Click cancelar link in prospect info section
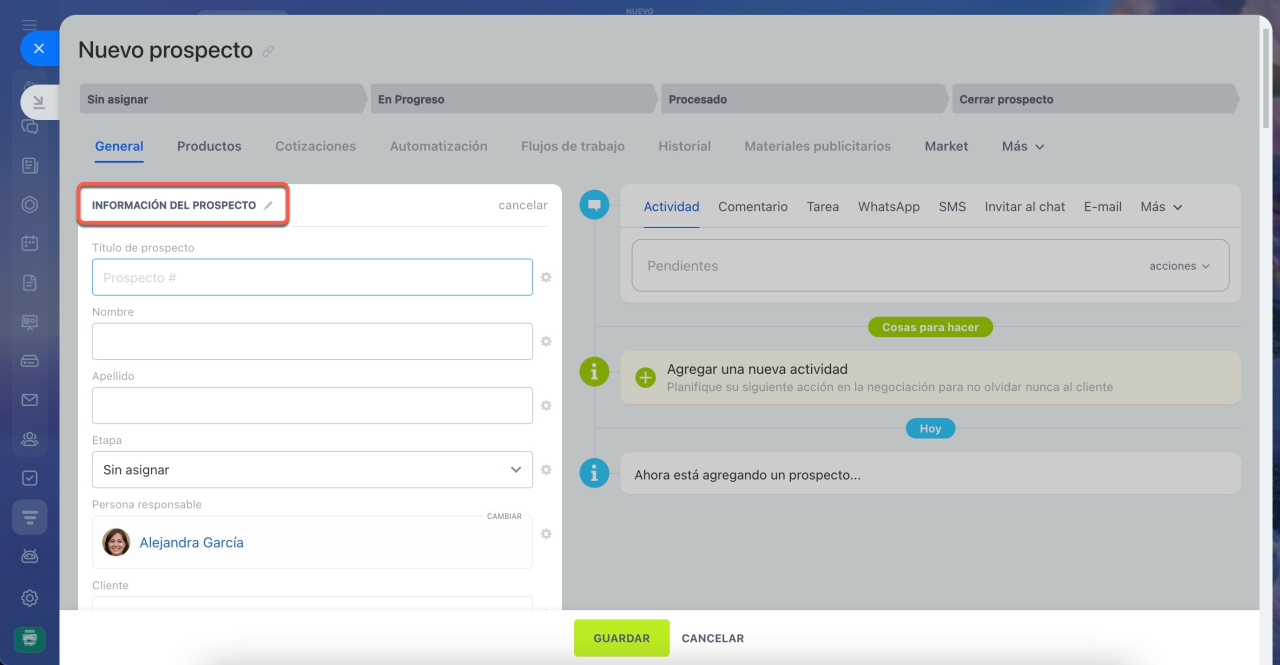The width and height of the screenshot is (1280, 665). 523,205
